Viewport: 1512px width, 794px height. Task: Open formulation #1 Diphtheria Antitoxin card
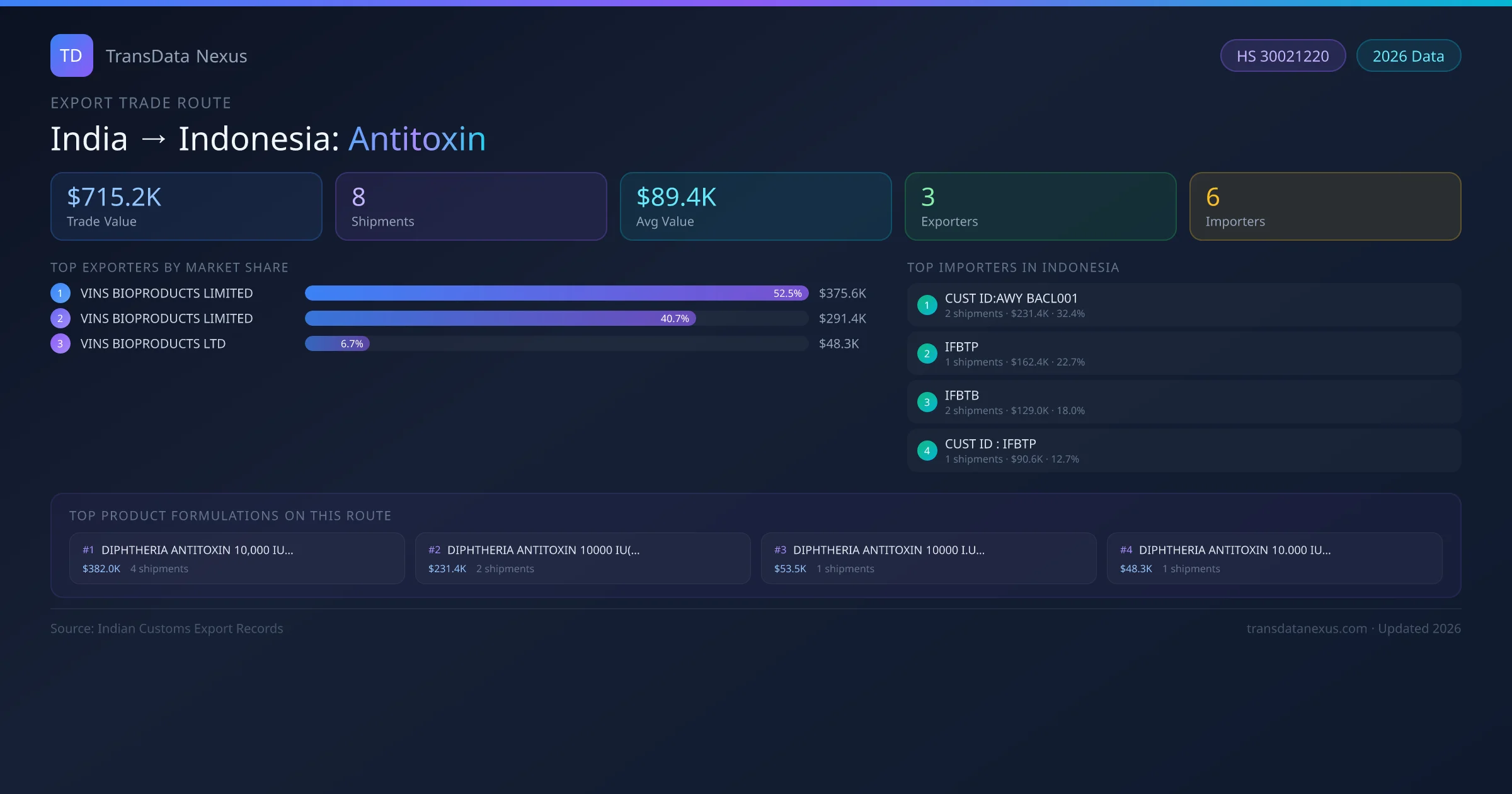pos(237,558)
